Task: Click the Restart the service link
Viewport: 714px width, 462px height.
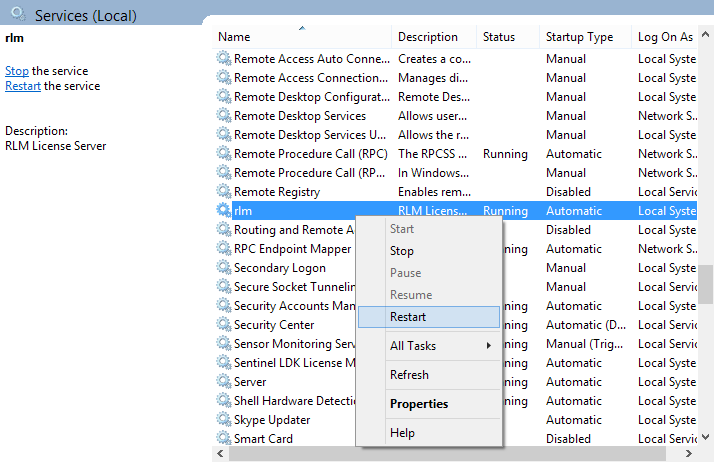Action: 23,86
